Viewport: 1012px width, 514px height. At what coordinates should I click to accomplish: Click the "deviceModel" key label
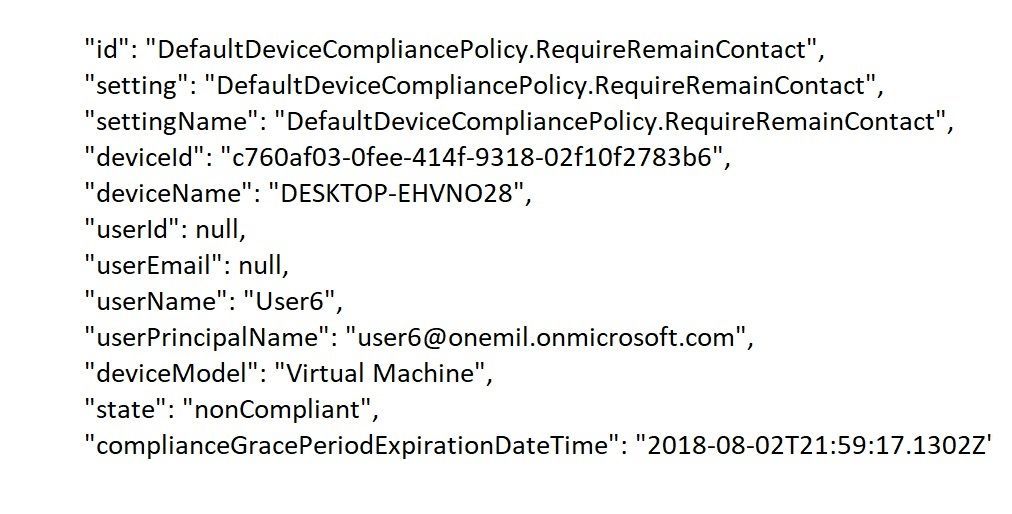(173, 374)
